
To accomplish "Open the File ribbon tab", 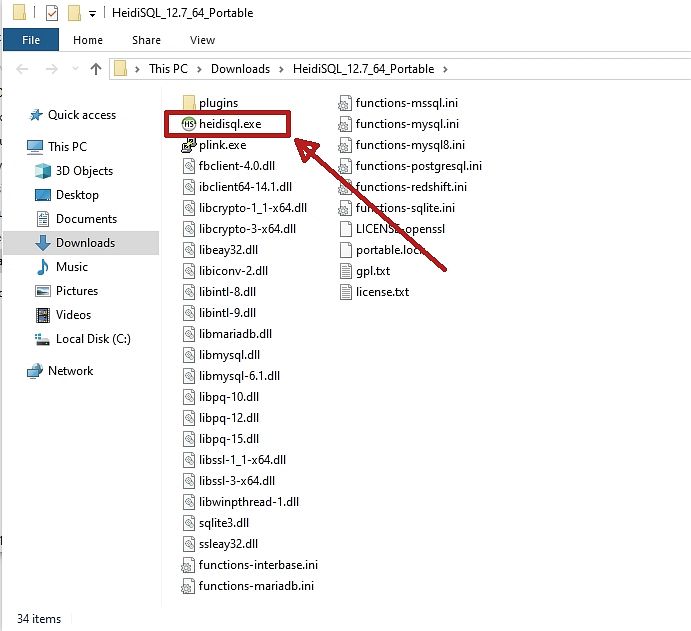I will (31, 40).
